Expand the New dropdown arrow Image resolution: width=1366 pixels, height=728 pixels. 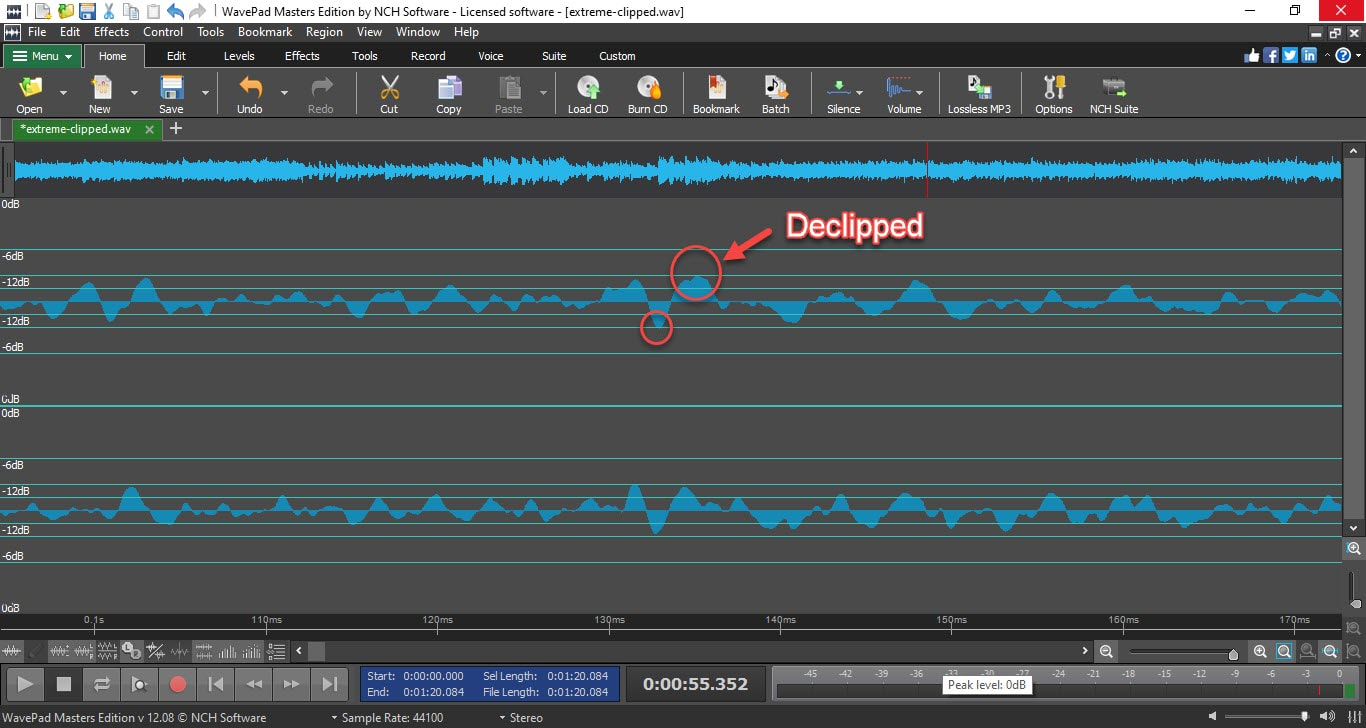[x=134, y=92]
